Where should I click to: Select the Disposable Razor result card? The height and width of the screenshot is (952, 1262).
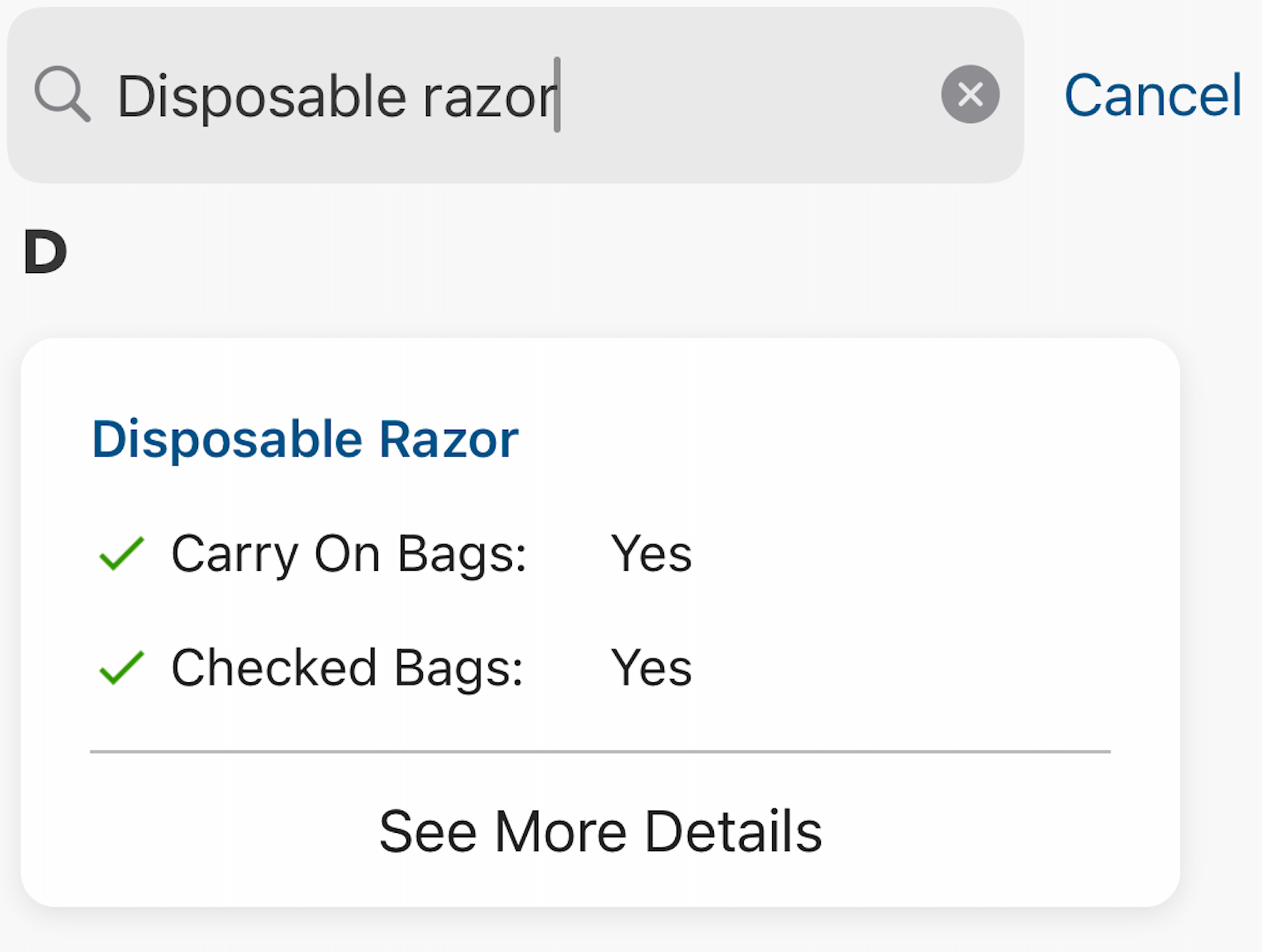click(602, 623)
